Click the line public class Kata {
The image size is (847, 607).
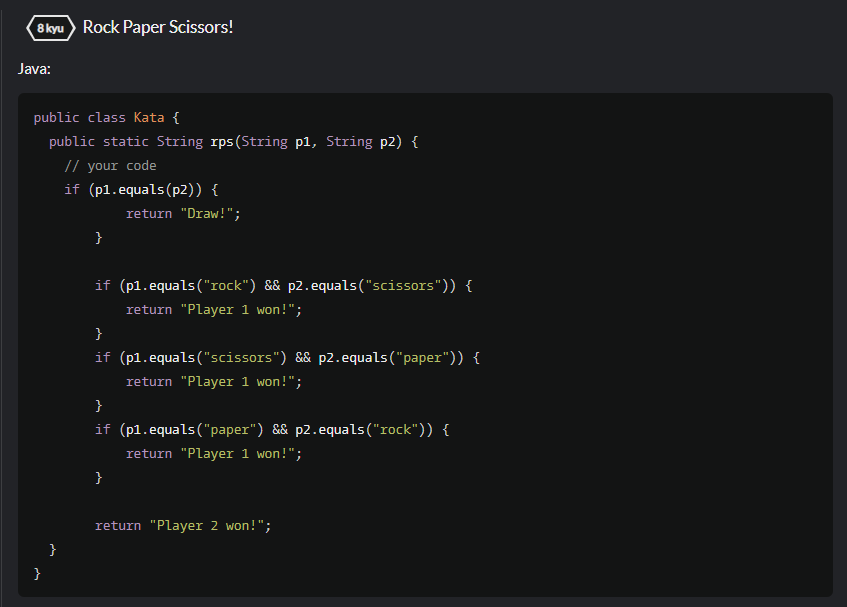[106, 118]
